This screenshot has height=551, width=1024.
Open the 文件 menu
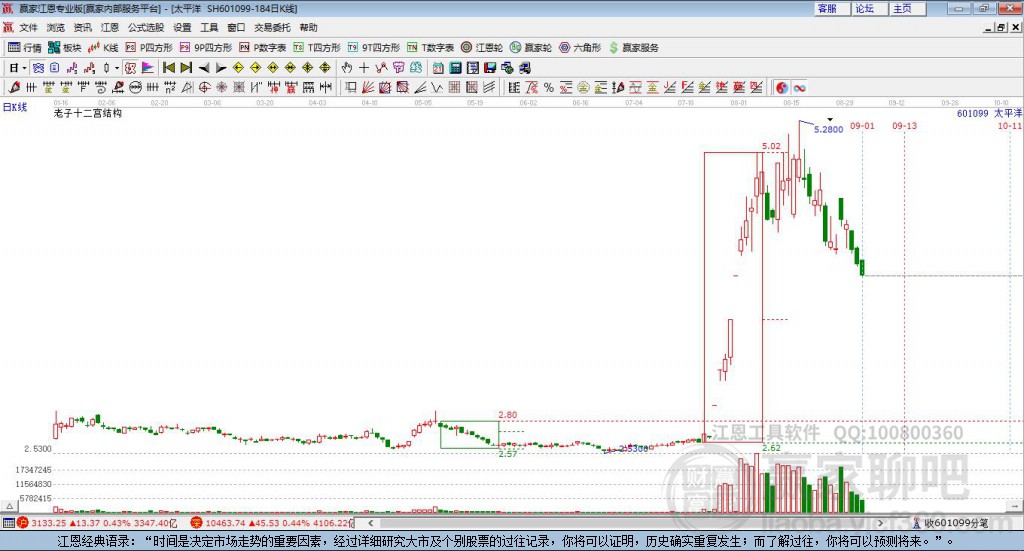(28, 27)
